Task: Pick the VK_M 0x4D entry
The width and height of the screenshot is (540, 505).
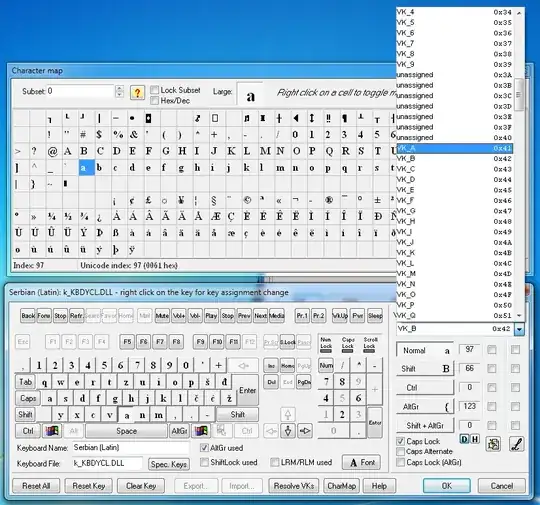Action: [x=455, y=274]
